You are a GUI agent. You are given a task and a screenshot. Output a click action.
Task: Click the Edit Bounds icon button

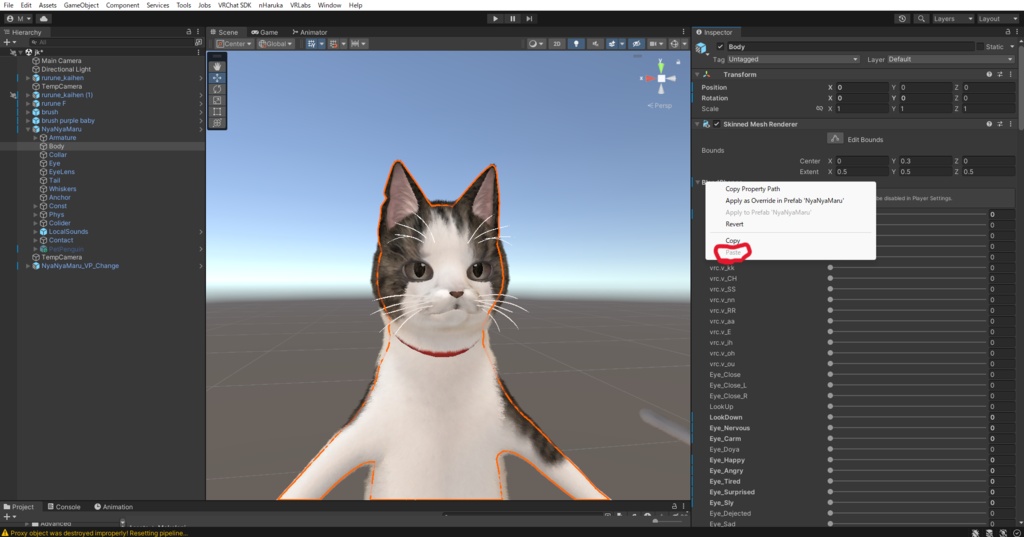(835, 138)
